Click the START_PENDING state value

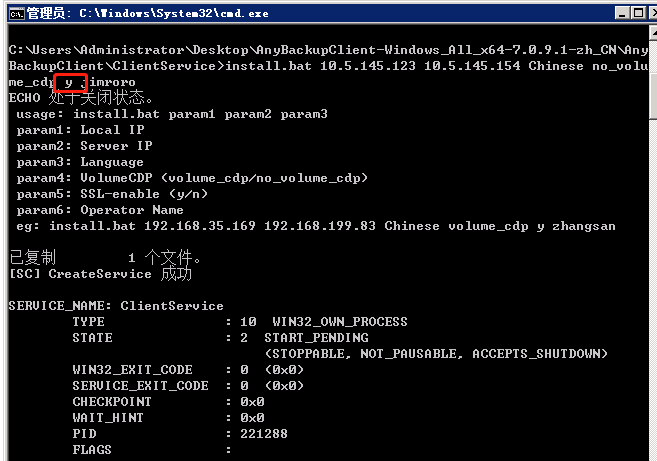point(316,338)
